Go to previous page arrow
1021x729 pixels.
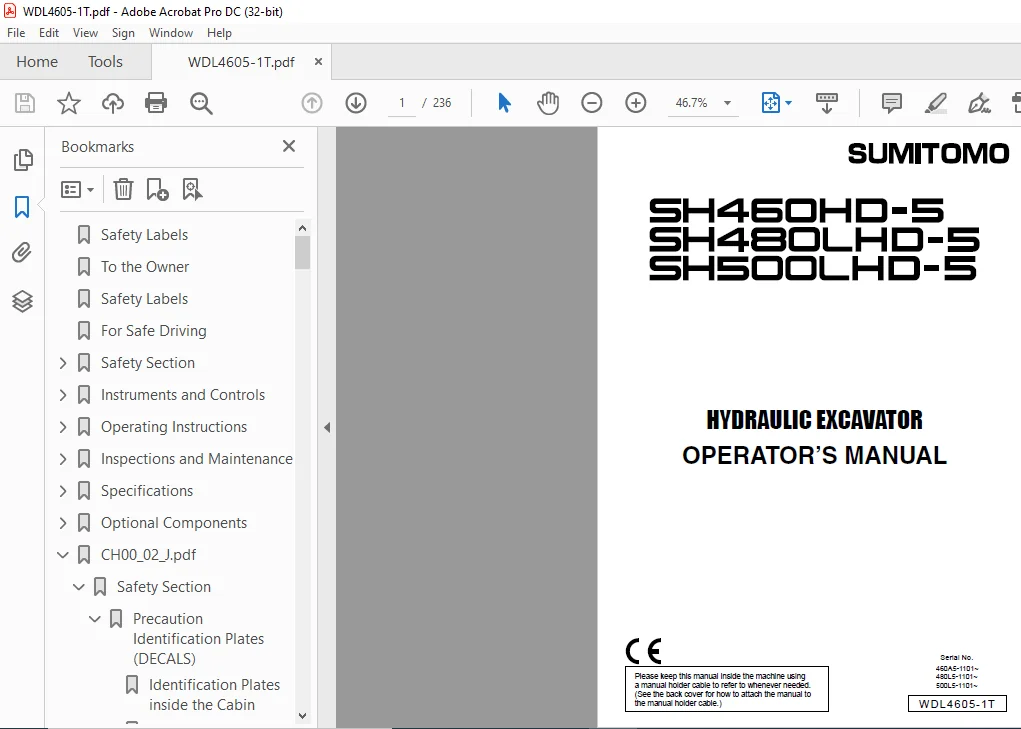click(312, 103)
